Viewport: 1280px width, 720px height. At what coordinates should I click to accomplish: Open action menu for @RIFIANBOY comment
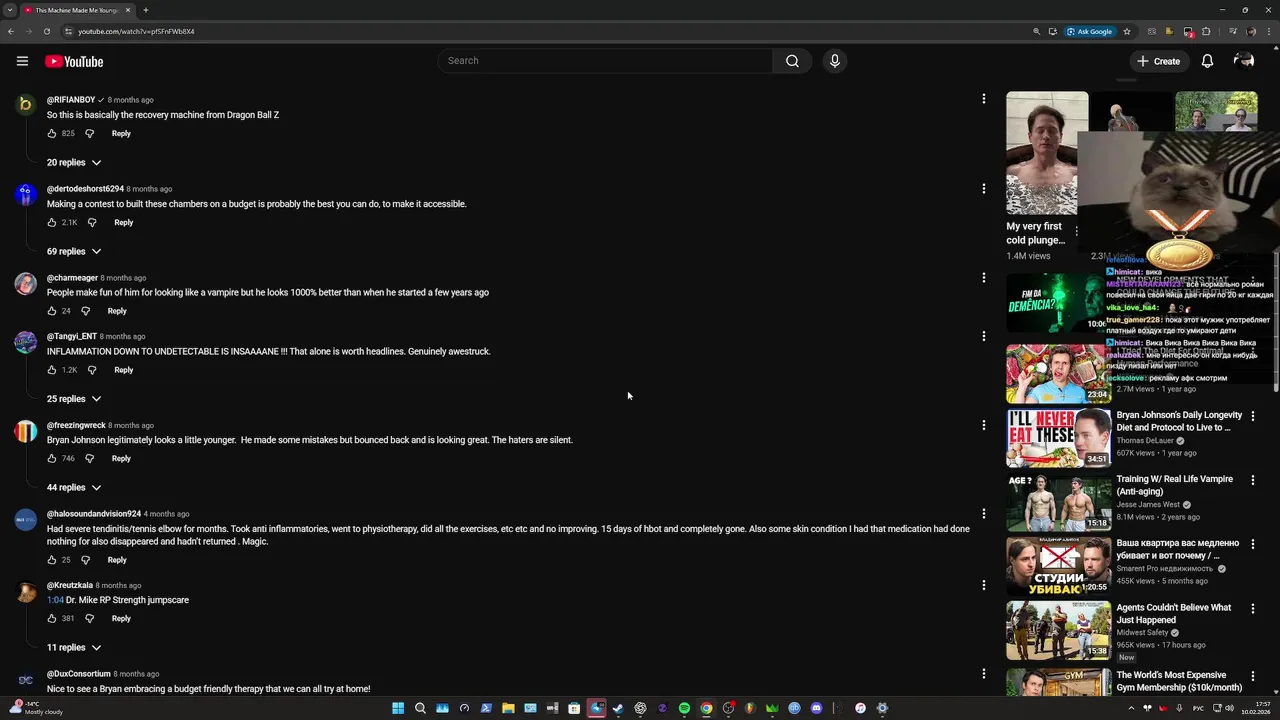(984, 99)
